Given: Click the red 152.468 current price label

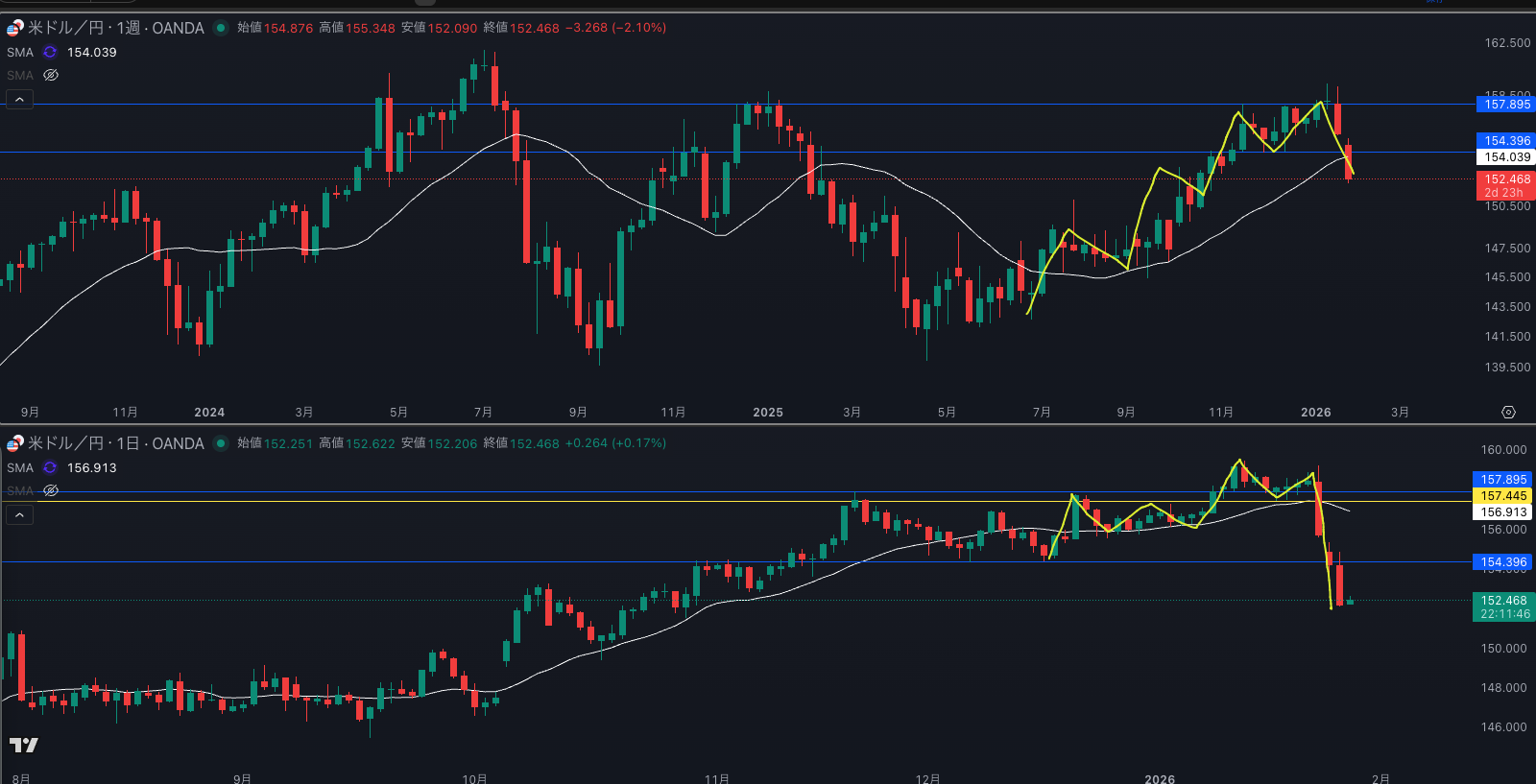Looking at the screenshot, I should (x=1506, y=179).
